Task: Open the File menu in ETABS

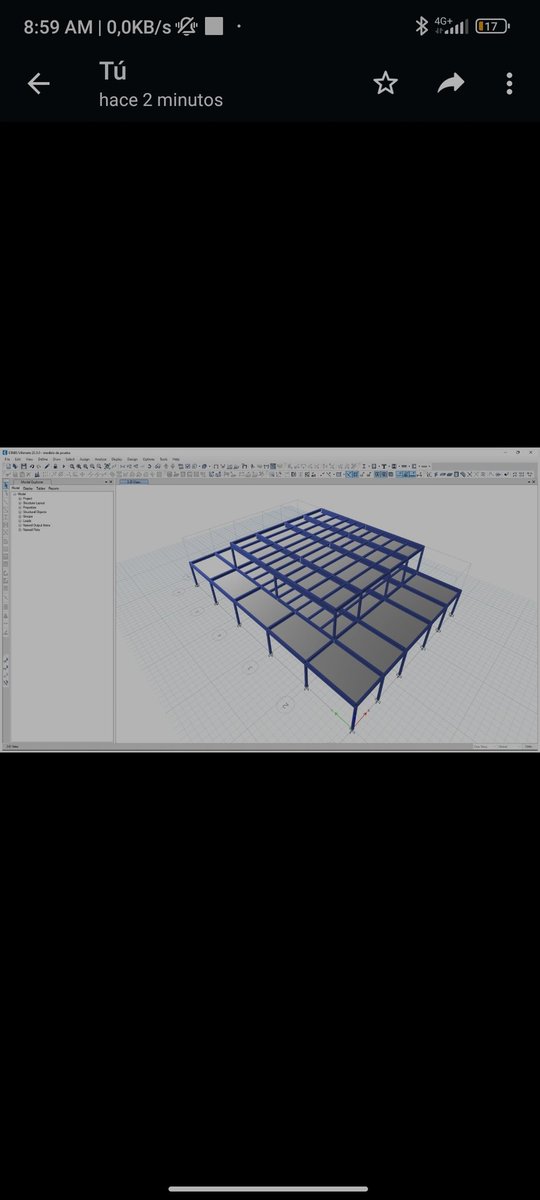Action: [x=7, y=459]
